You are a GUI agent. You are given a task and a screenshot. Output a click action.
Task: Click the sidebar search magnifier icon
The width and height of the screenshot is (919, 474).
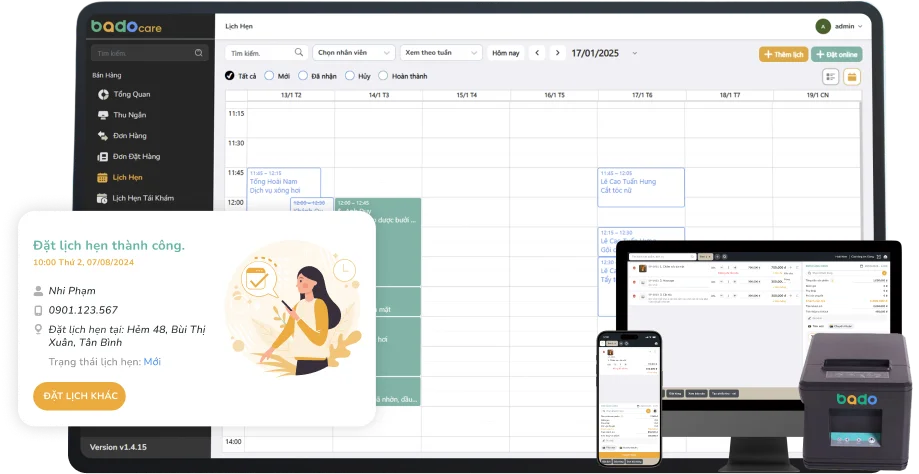click(x=199, y=53)
